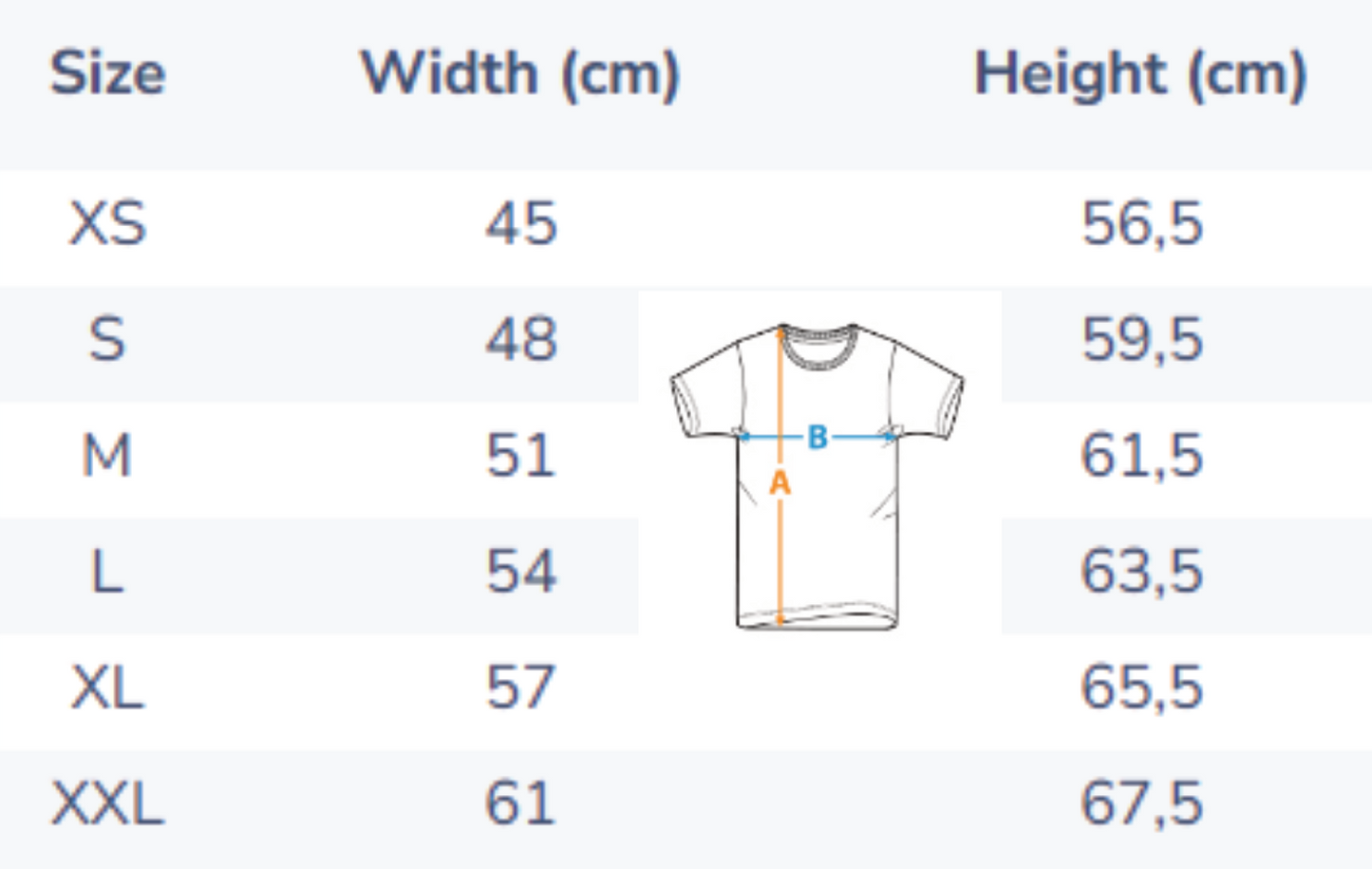
Task: Pick the L size label
Action: 107,572
